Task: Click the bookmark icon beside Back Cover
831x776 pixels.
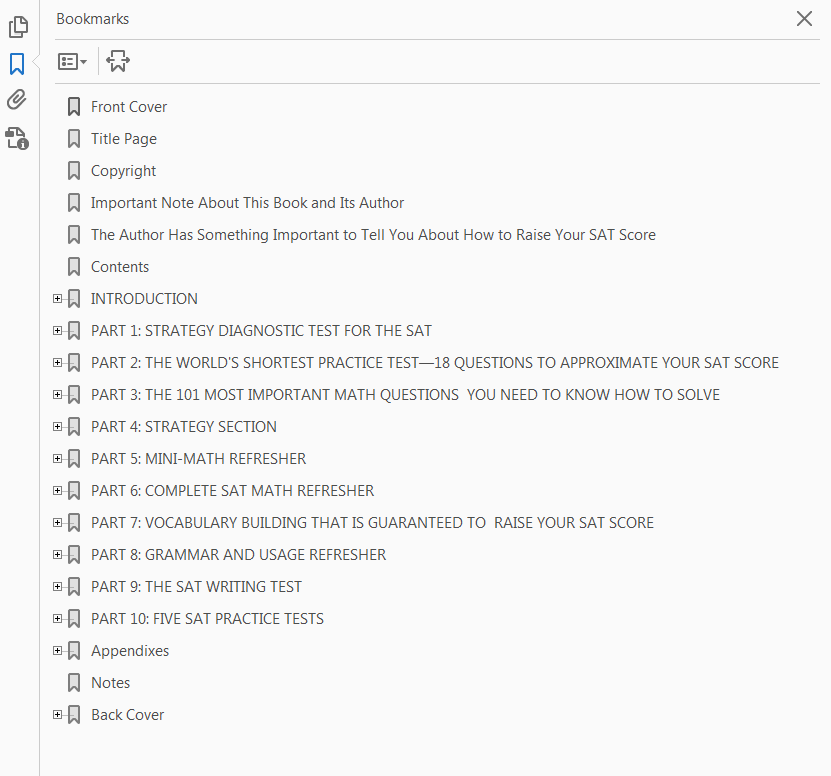Action: [x=74, y=715]
